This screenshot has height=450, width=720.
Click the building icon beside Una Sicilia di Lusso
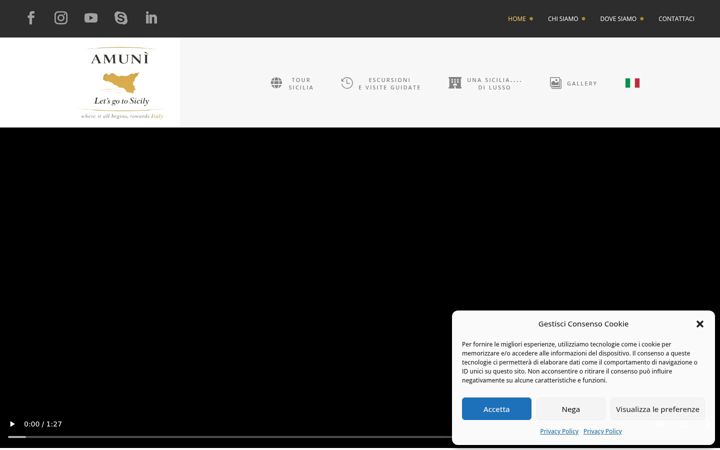455,83
